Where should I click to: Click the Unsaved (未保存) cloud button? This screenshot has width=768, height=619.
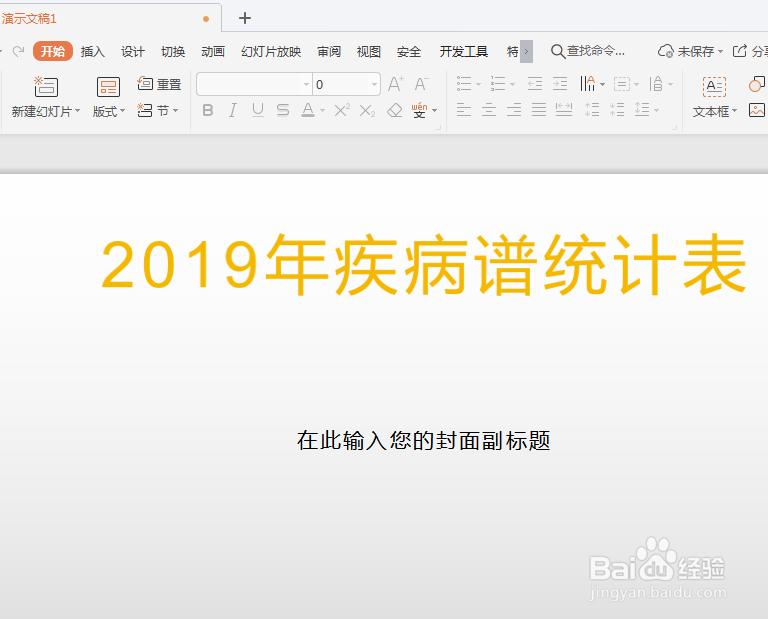690,51
